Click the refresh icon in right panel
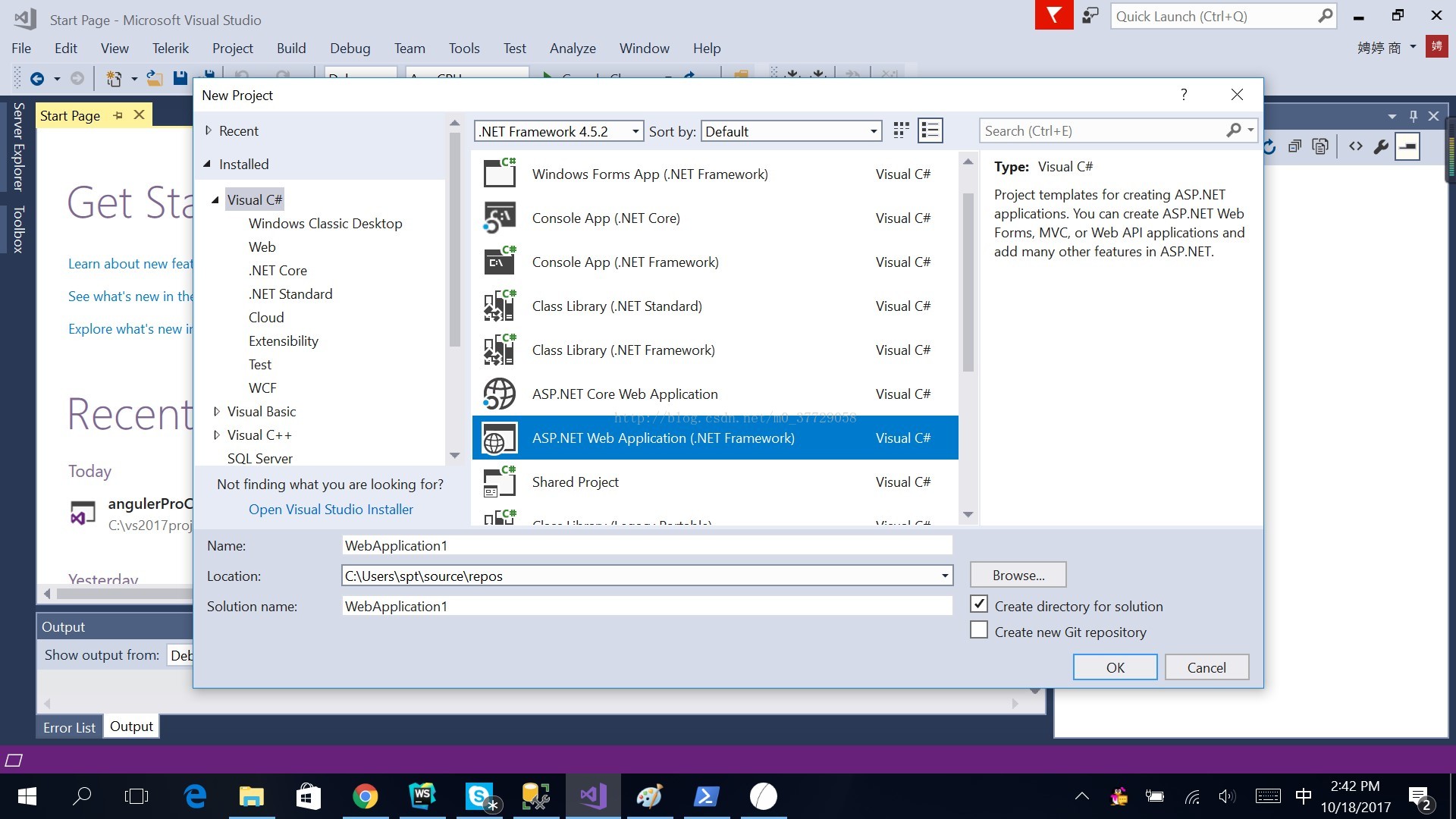1456x819 pixels. 1271,146
